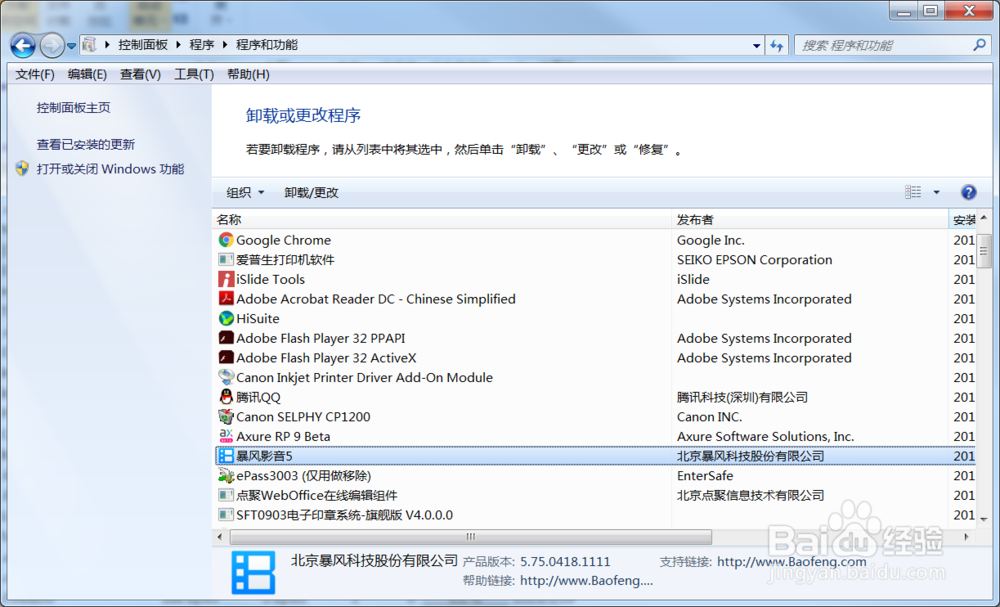Click the horizontal scrollbar left arrow
Viewport: 1000px width, 607px height.
point(220,537)
